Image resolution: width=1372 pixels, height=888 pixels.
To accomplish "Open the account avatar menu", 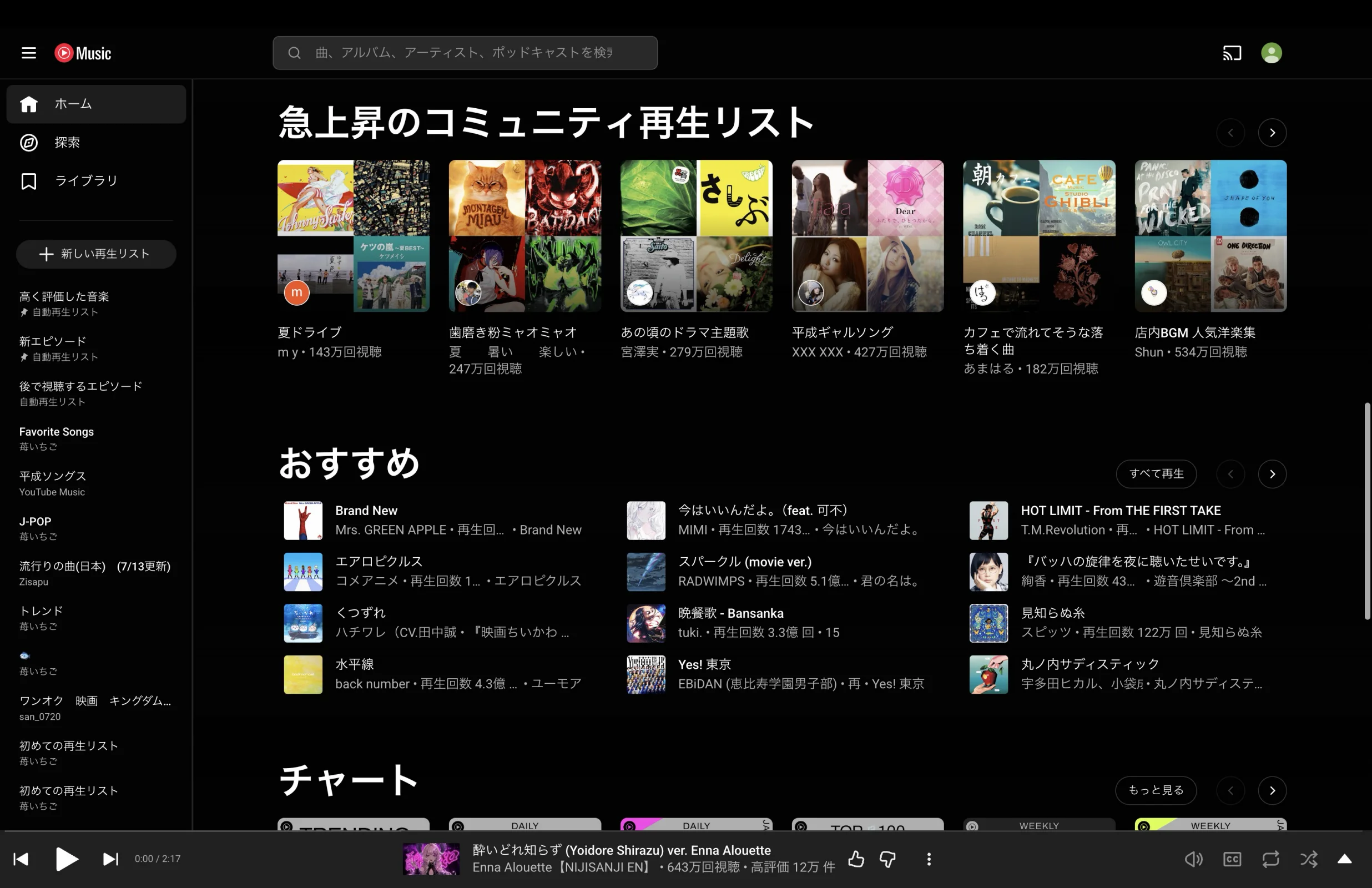I will [x=1271, y=53].
